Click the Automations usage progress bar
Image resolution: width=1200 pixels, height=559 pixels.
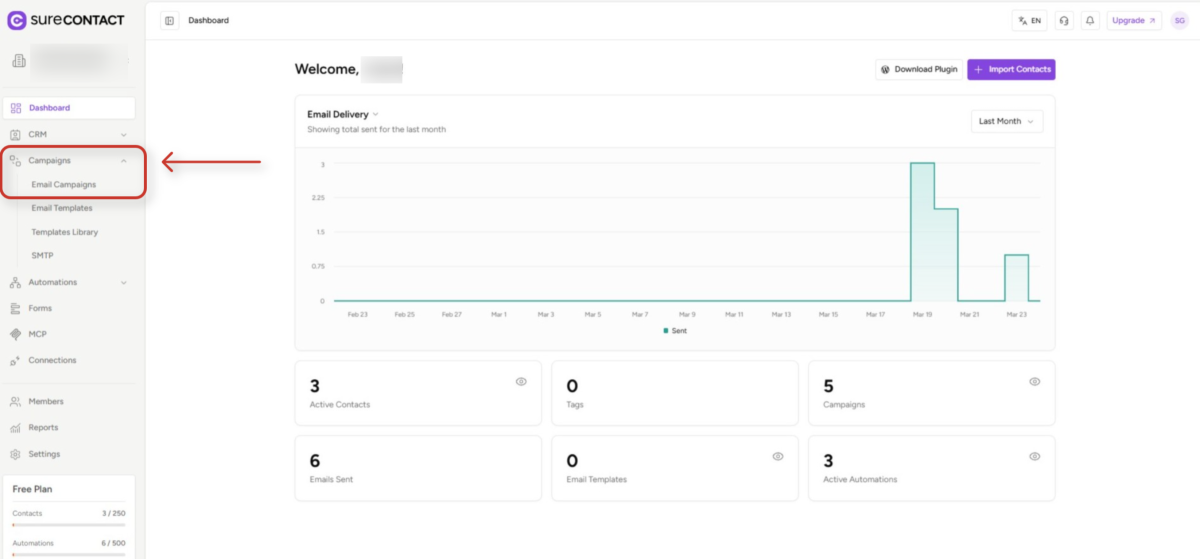coord(69,553)
